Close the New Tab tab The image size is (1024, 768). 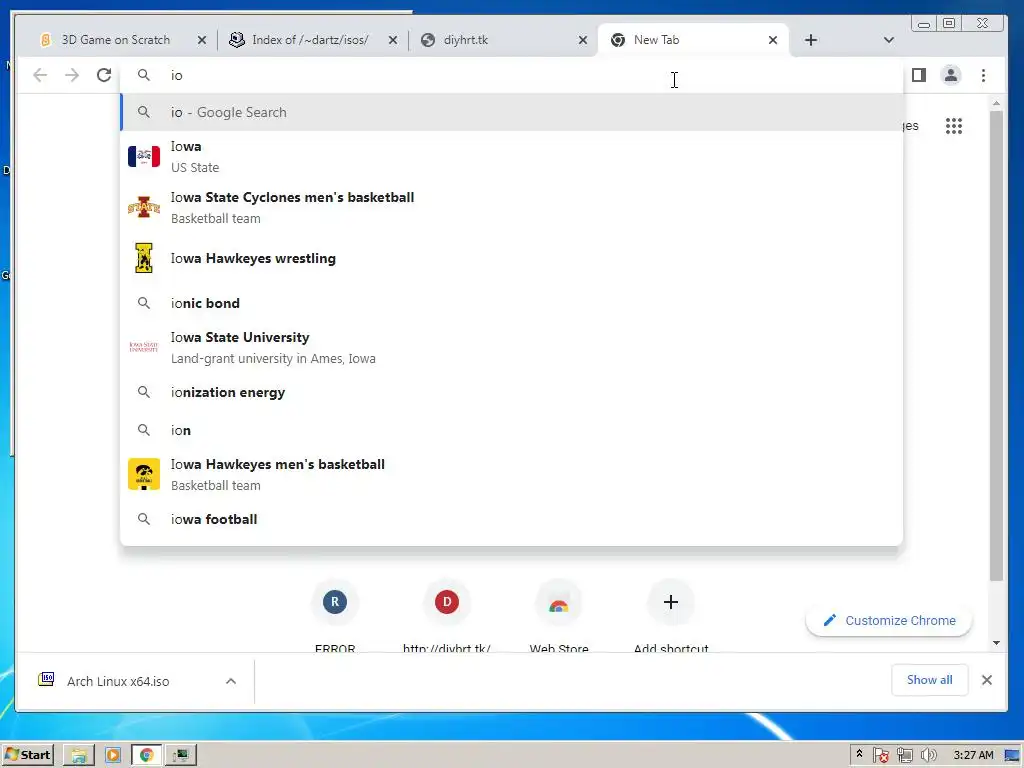[x=773, y=40]
